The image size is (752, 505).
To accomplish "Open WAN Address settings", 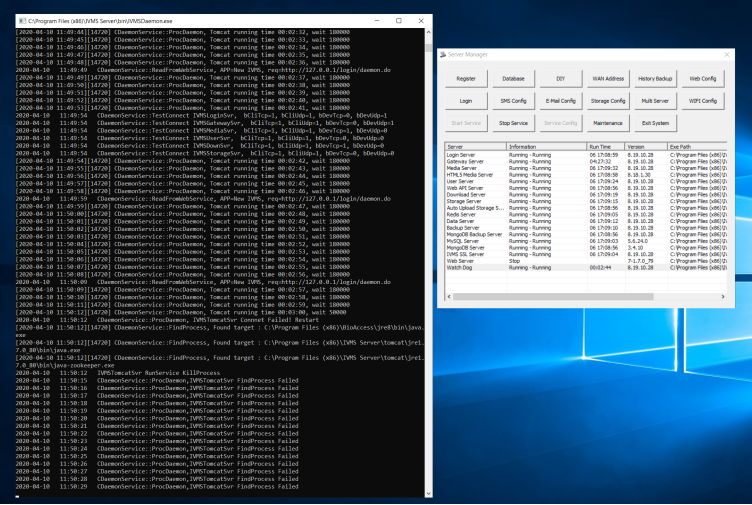I will (608, 79).
